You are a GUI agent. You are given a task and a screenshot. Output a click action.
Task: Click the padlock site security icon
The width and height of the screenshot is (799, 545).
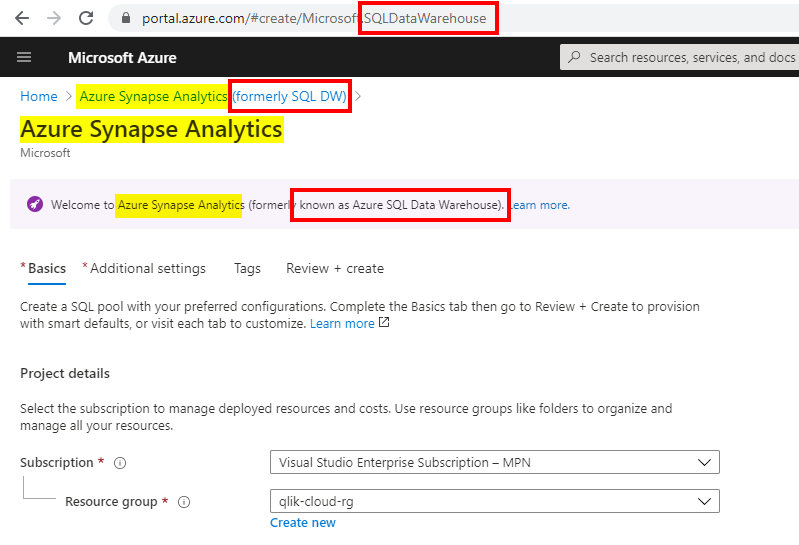[x=126, y=18]
